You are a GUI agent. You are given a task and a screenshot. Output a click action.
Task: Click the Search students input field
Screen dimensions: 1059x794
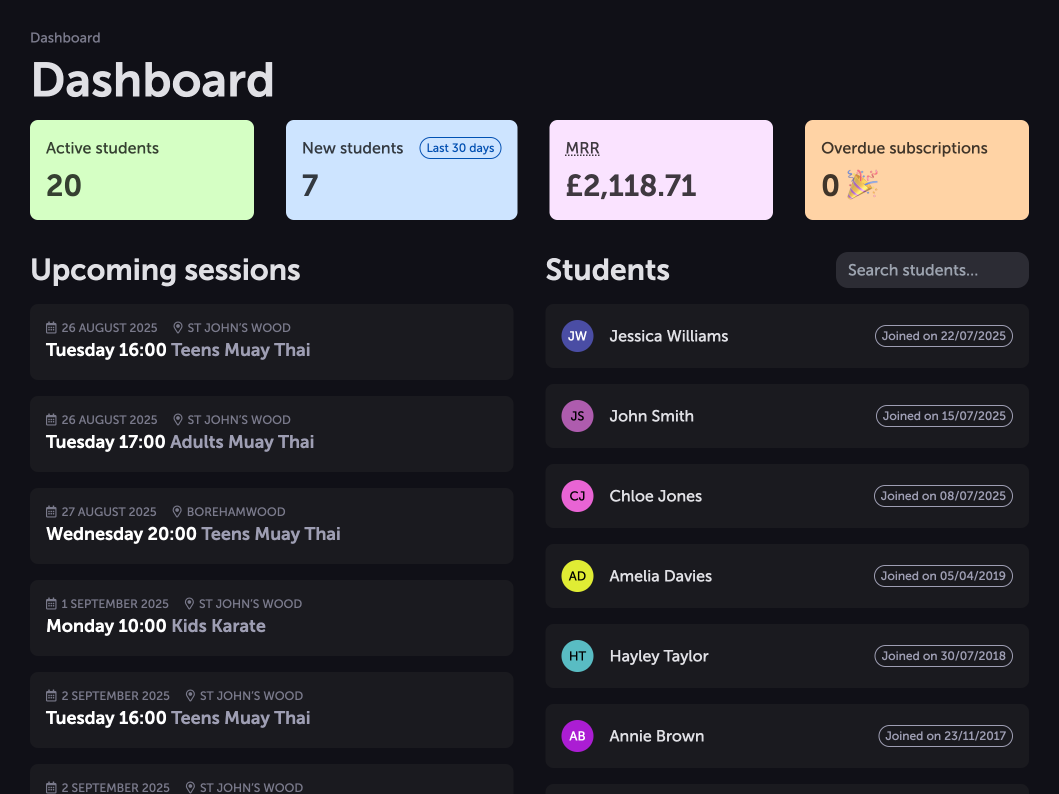931,270
